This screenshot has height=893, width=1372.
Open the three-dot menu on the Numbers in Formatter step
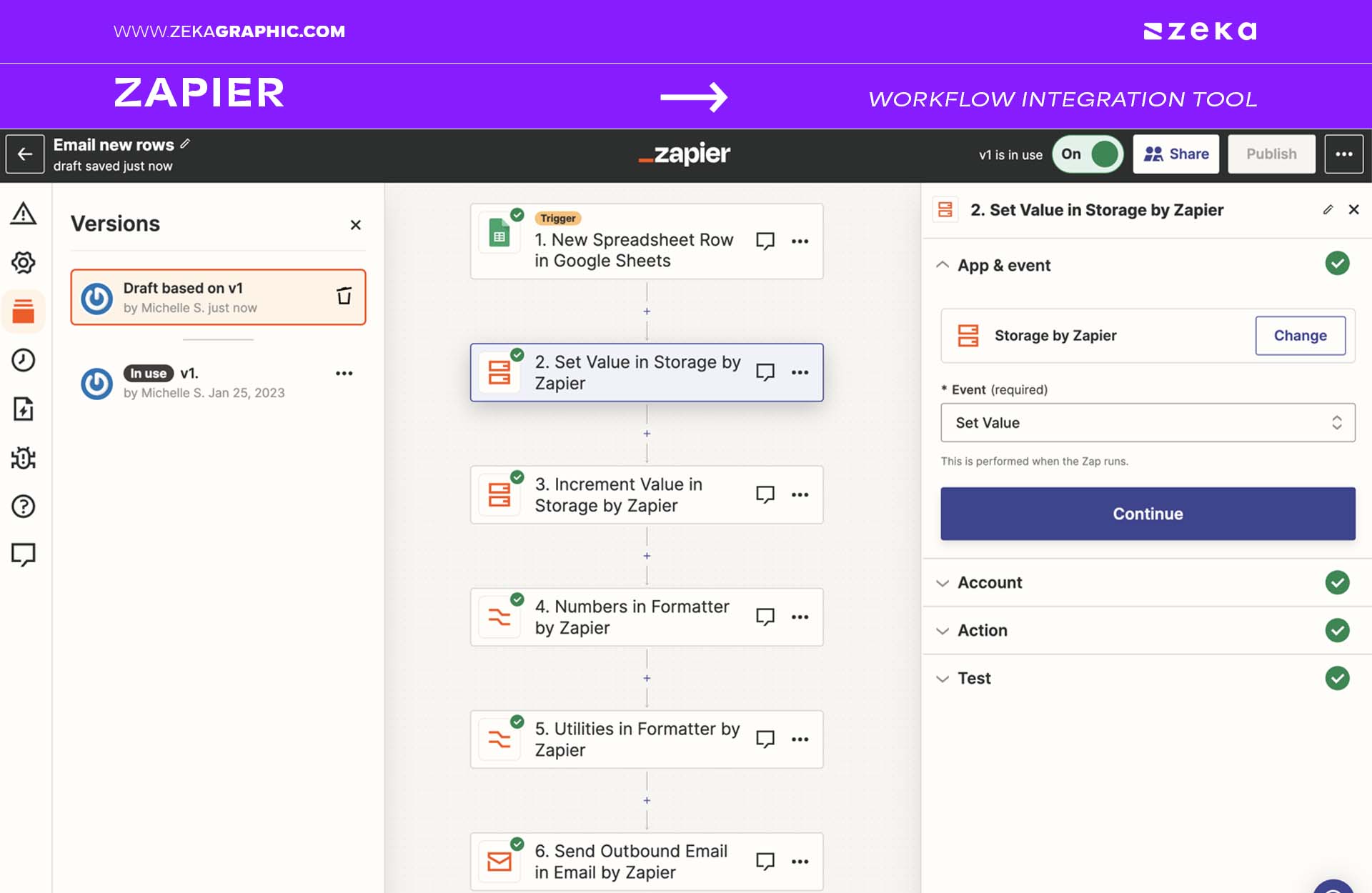pos(800,617)
